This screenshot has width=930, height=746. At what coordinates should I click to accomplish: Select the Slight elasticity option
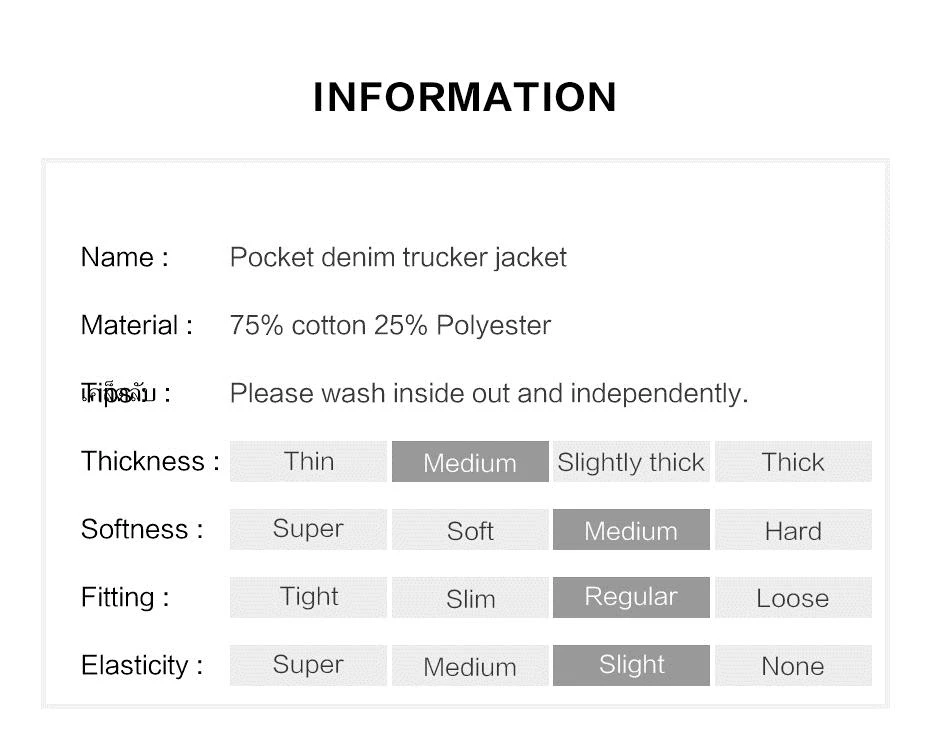pos(632,665)
